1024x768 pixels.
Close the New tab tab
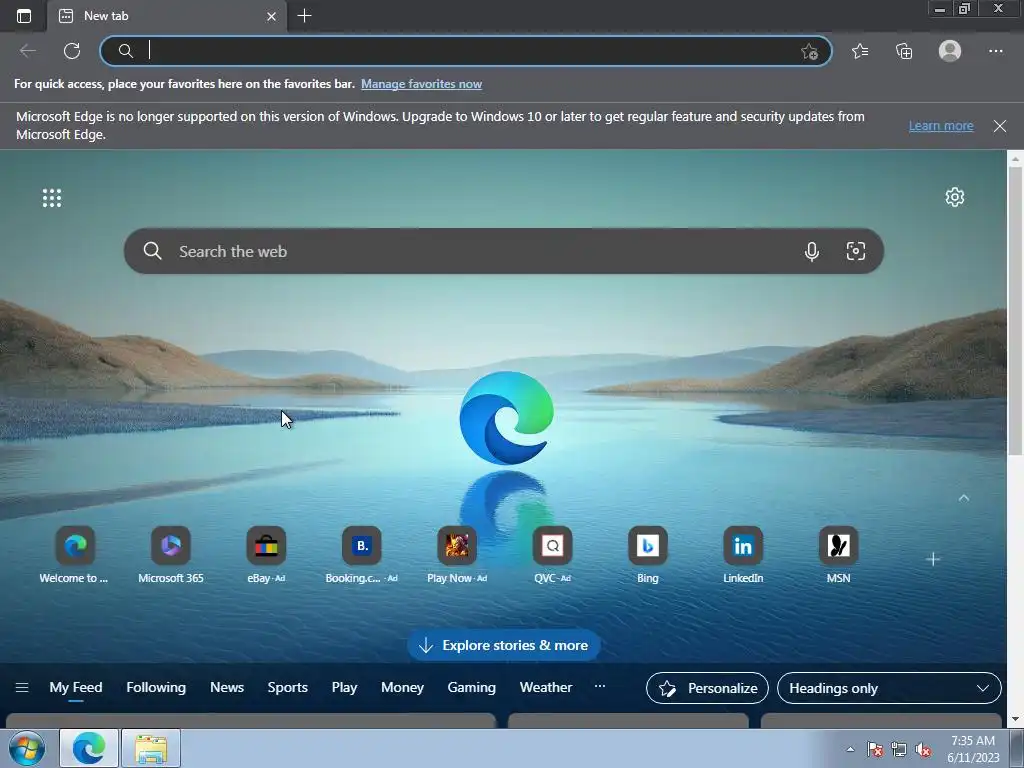click(272, 16)
